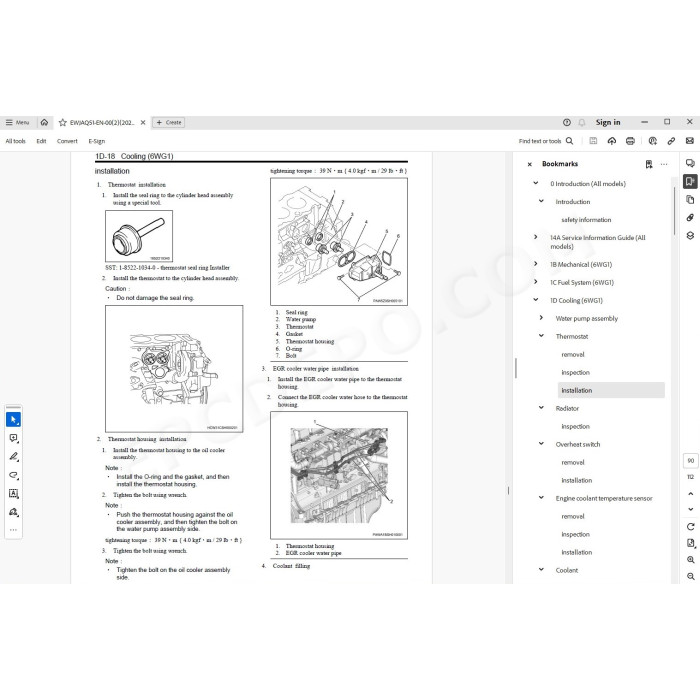Expand the Water pump assembly bookmark
Image resolution: width=700 pixels, height=700 pixels.
pos(541,318)
